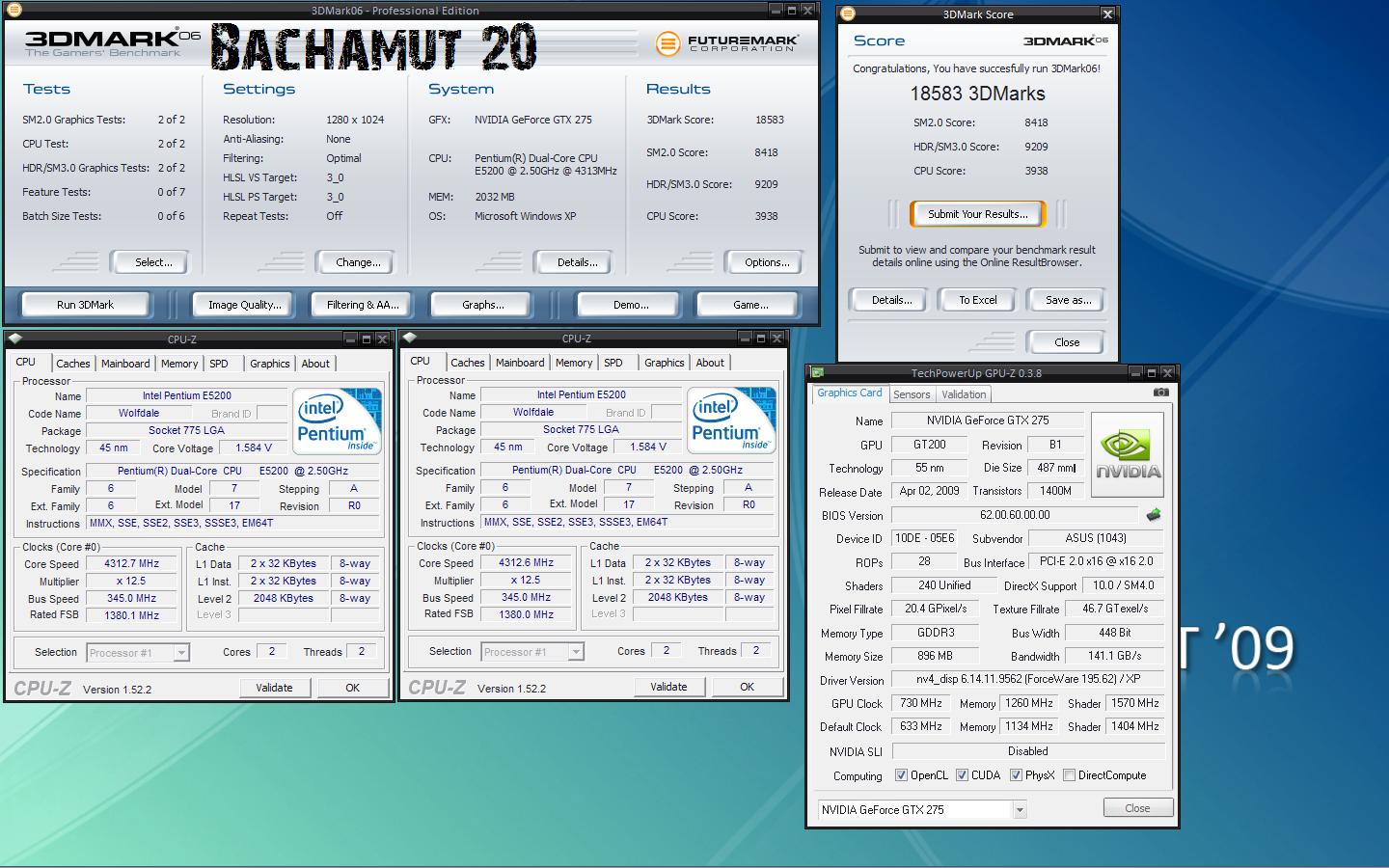
Task: Open SPD tab in right CPU-Z
Action: click(613, 363)
